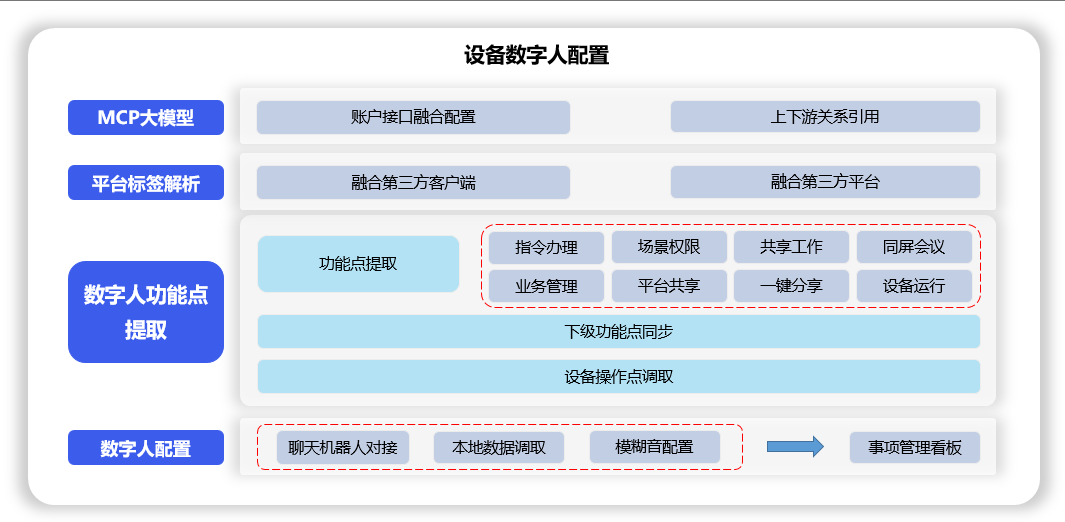1065x522 pixels.
Task: Click 共享工作 item
Action: pos(791,247)
